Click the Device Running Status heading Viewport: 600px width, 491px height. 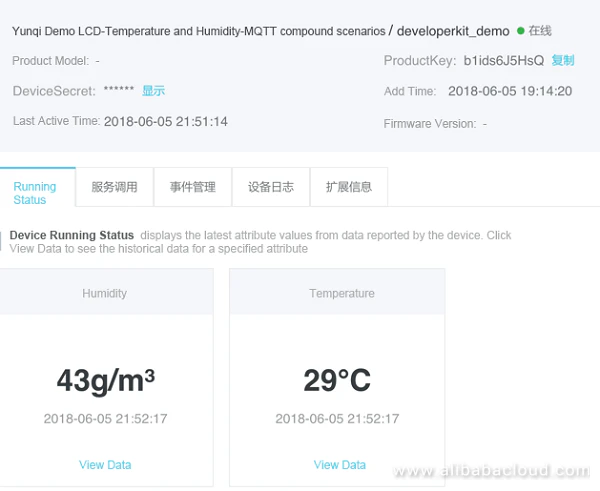72,235
